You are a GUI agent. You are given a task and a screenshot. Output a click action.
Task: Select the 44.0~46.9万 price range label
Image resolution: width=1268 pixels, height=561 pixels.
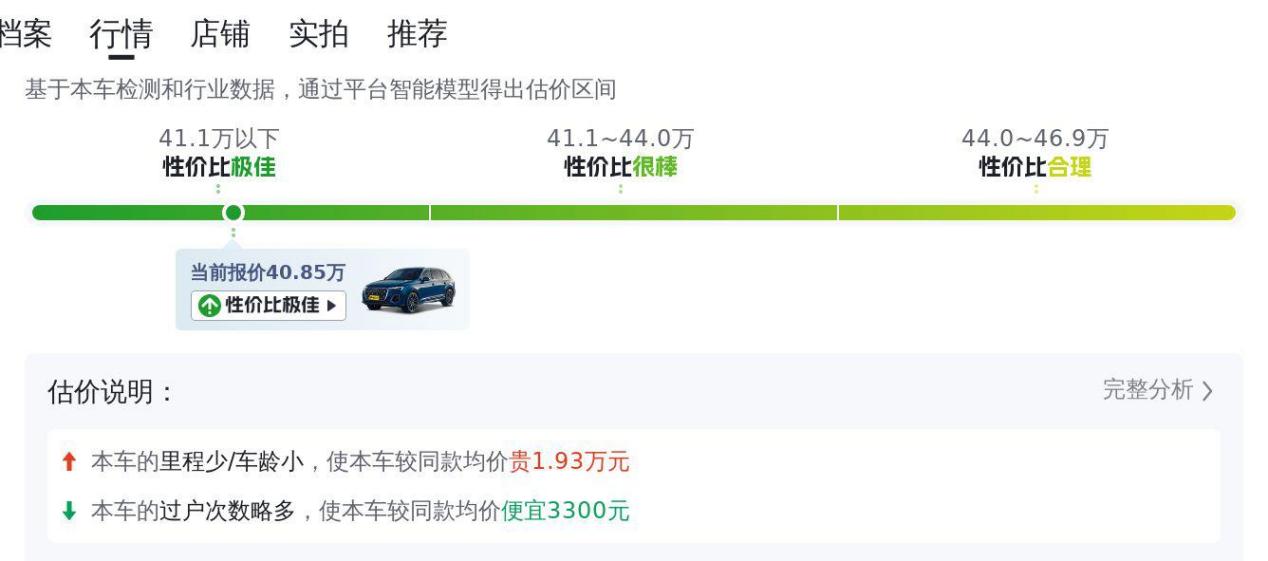click(x=1035, y=139)
